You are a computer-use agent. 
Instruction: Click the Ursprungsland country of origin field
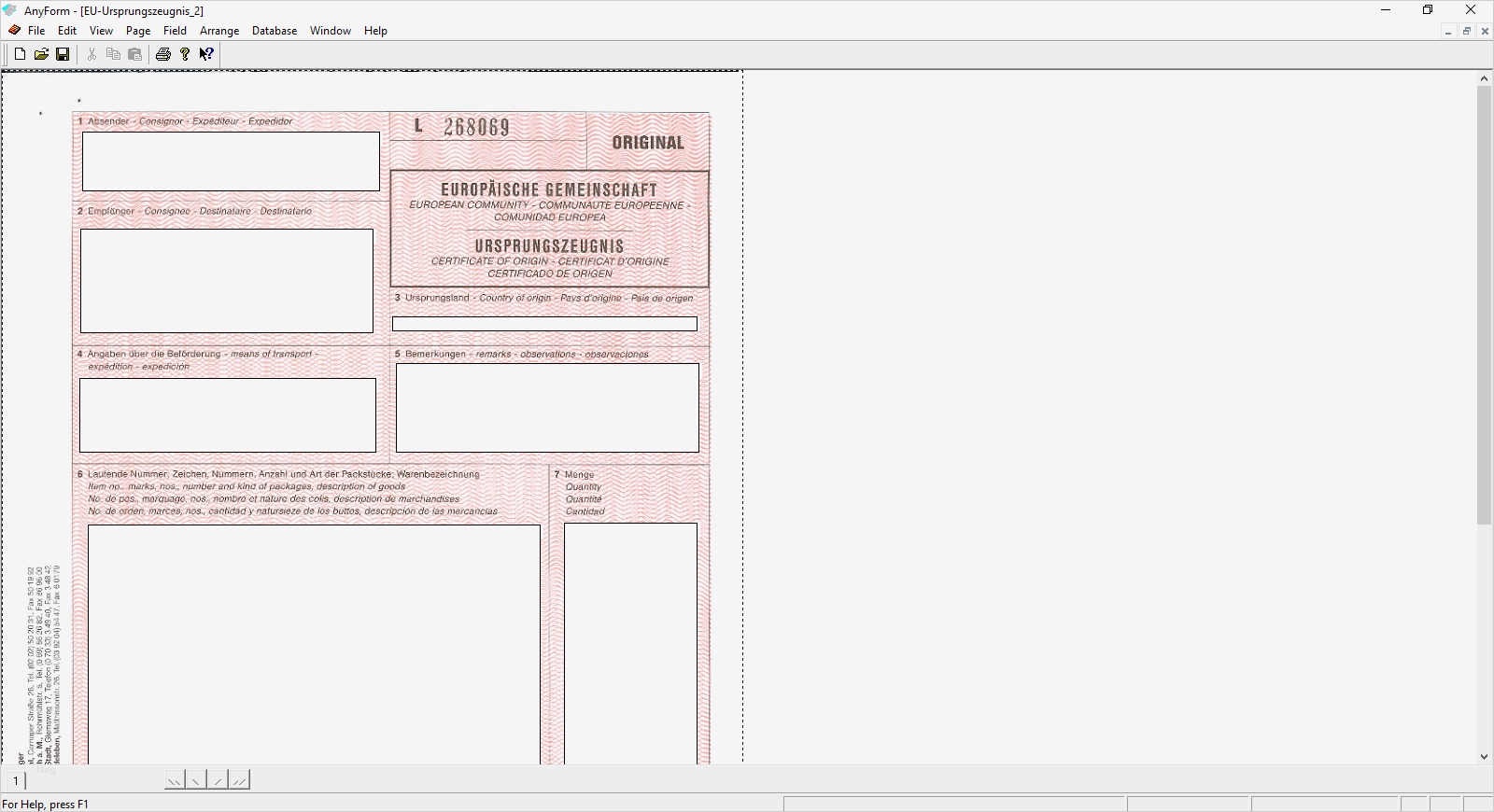[544, 324]
